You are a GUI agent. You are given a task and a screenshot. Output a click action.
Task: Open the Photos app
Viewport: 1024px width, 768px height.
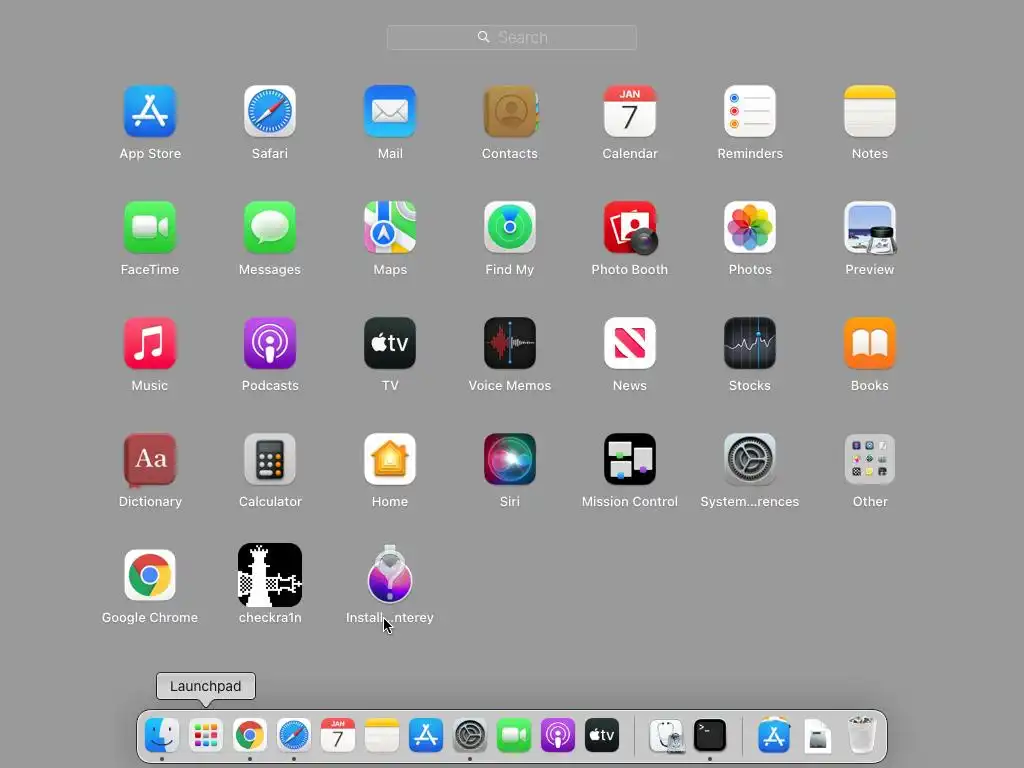pyautogui.click(x=750, y=227)
